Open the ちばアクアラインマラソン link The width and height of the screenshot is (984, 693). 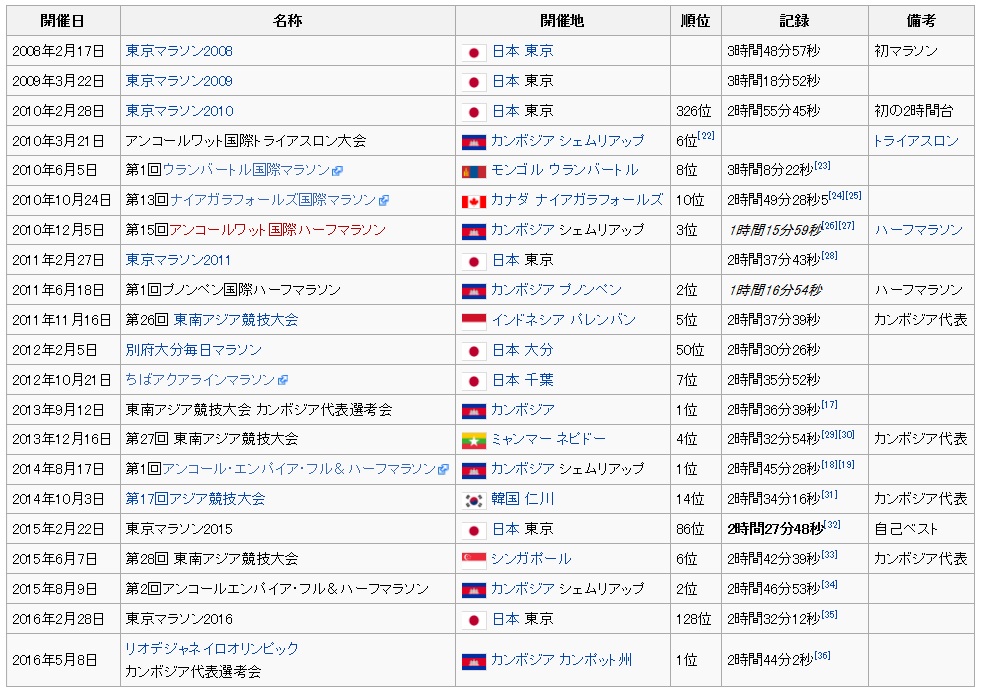coord(201,380)
